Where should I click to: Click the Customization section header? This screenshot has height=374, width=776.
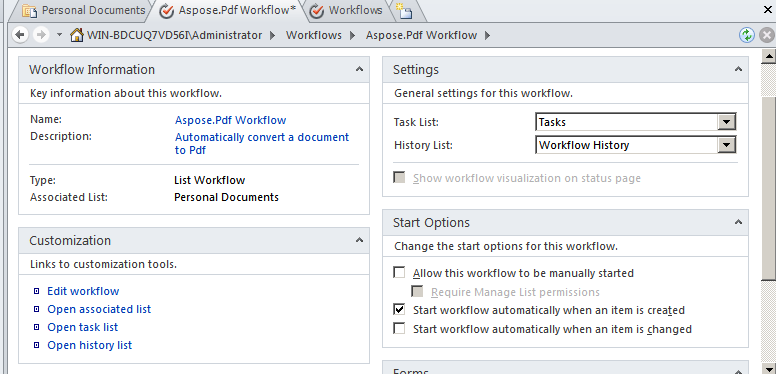click(x=194, y=240)
